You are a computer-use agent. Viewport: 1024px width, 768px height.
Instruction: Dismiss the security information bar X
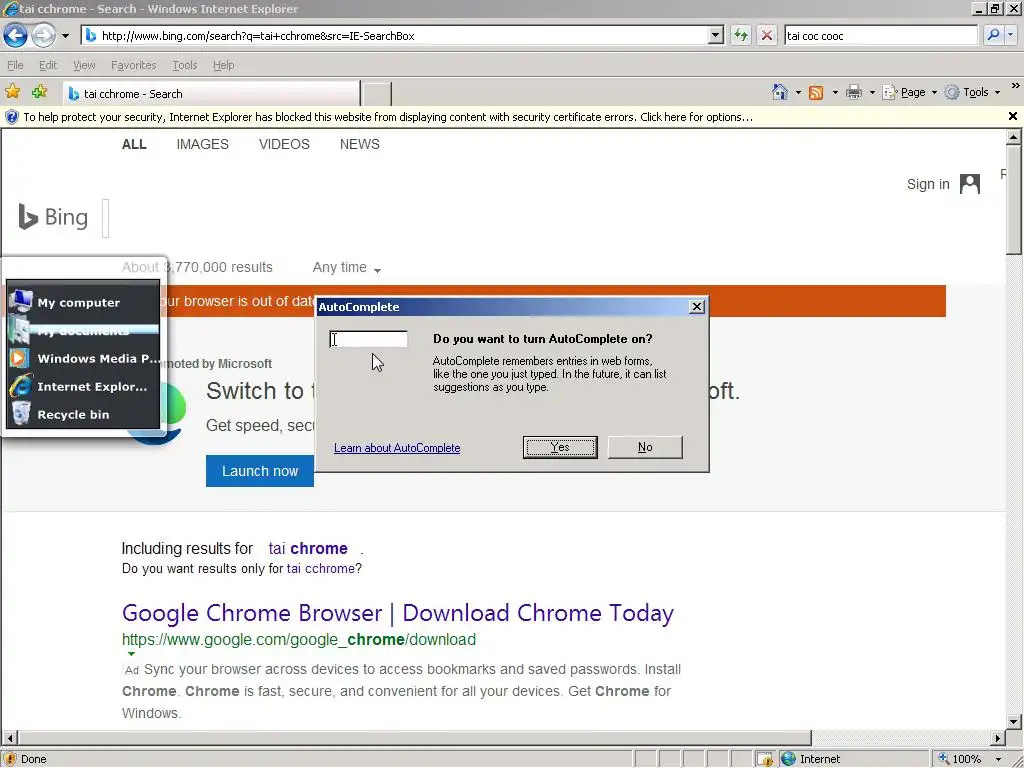tap(1013, 116)
